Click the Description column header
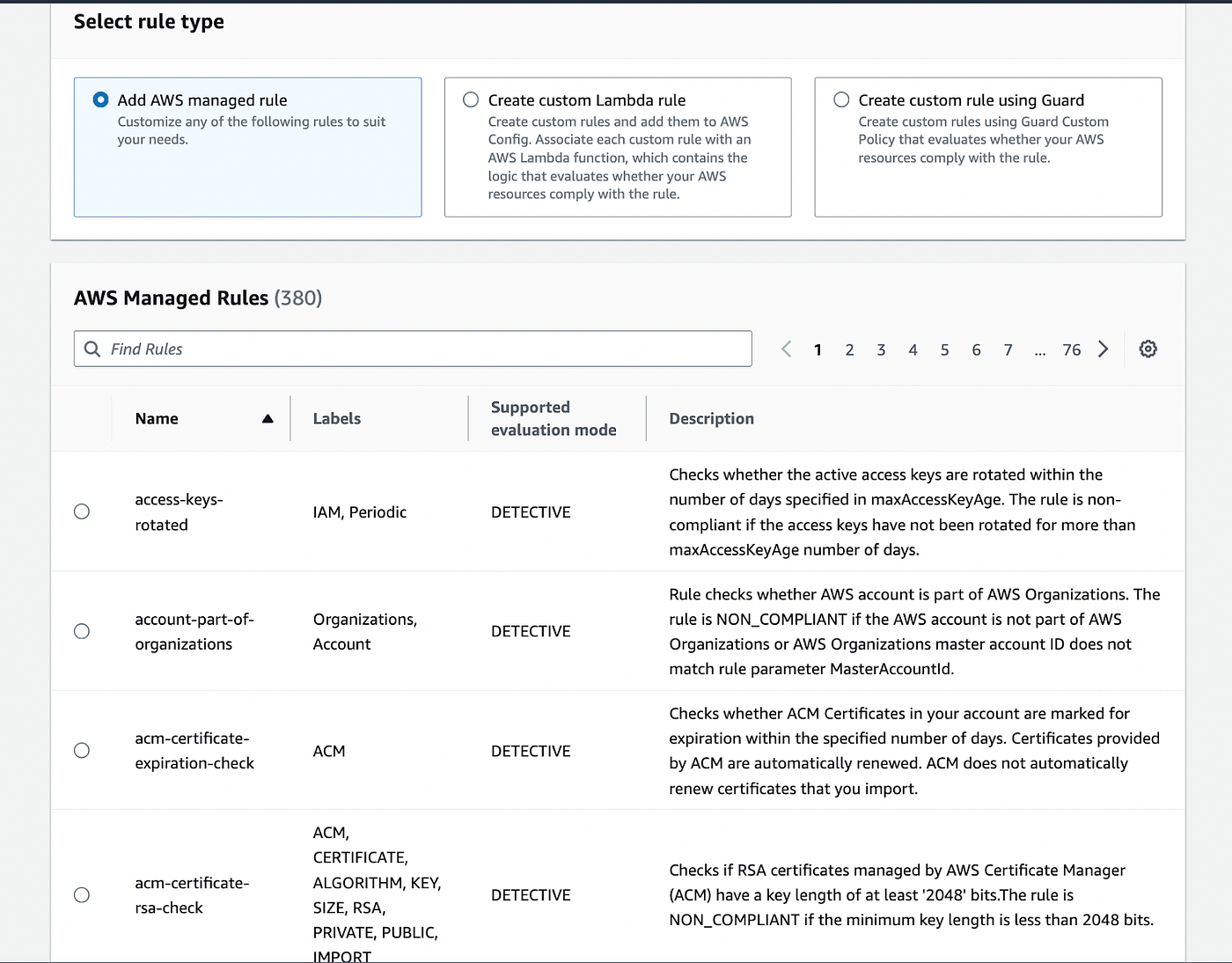 (711, 419)
